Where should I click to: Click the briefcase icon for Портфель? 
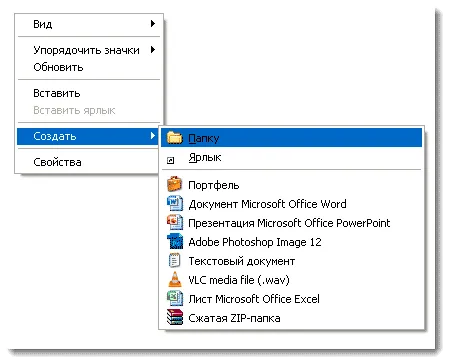(x=175, y=184)
